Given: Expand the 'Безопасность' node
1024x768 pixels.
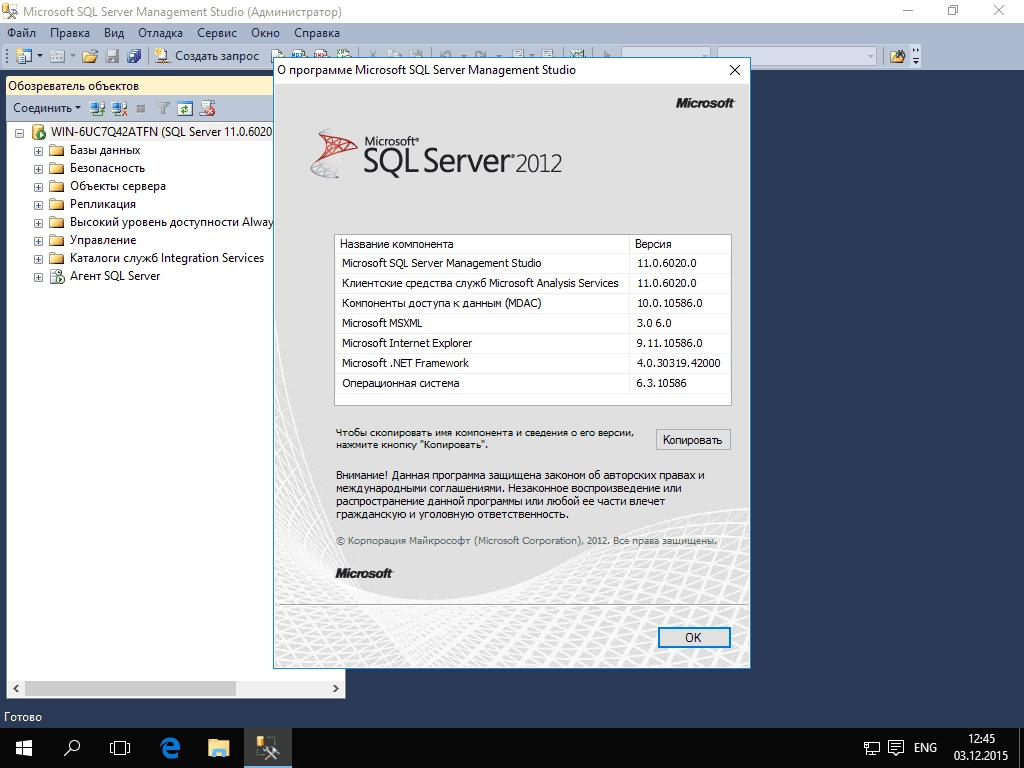Looking at the screenshot, I should tap(39, 169).
